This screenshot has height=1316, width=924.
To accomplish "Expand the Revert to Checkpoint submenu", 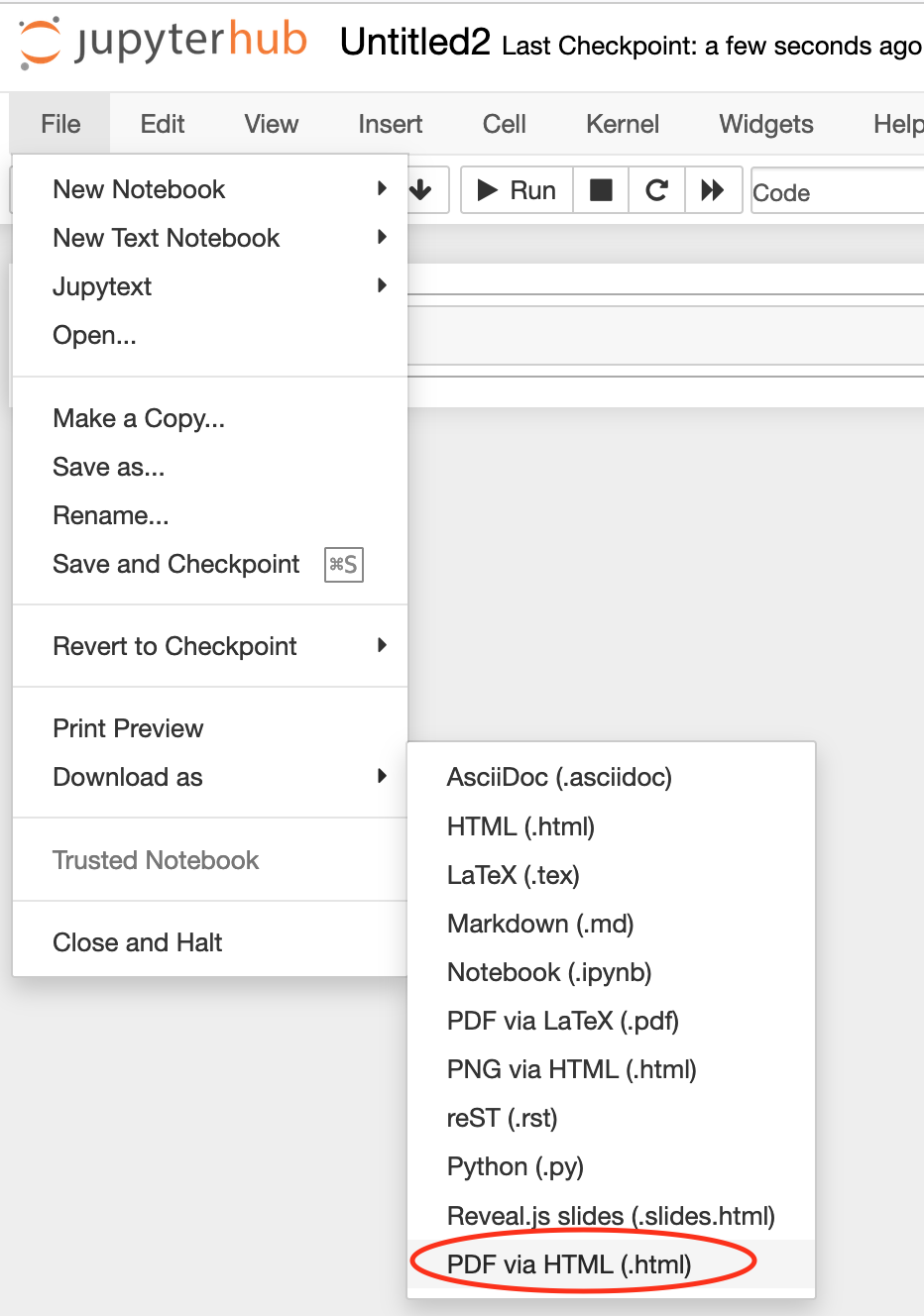I will (174, 646).
